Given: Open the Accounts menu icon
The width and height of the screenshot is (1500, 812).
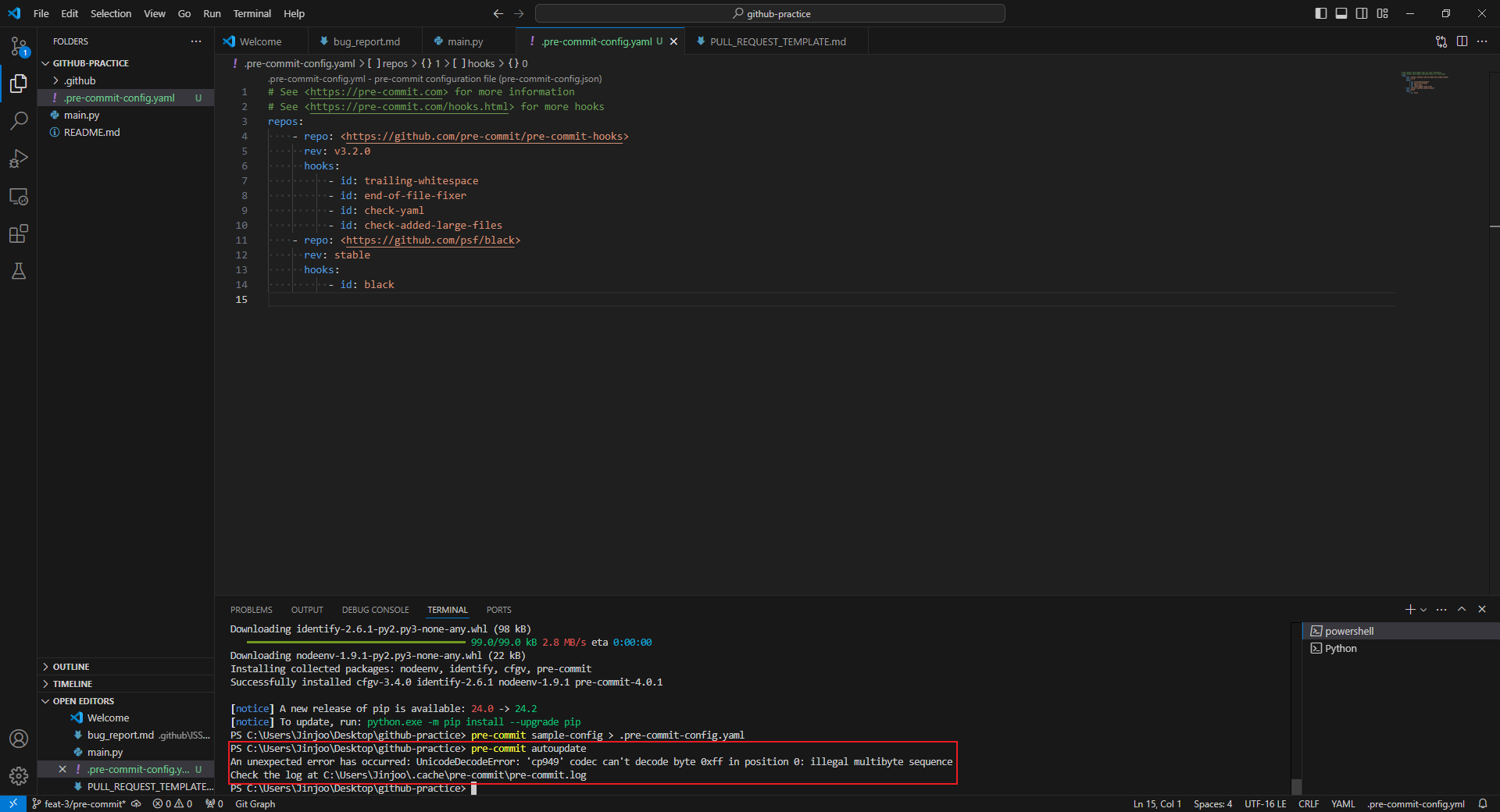Looking at the screenshot, I should tap(19, 739).
